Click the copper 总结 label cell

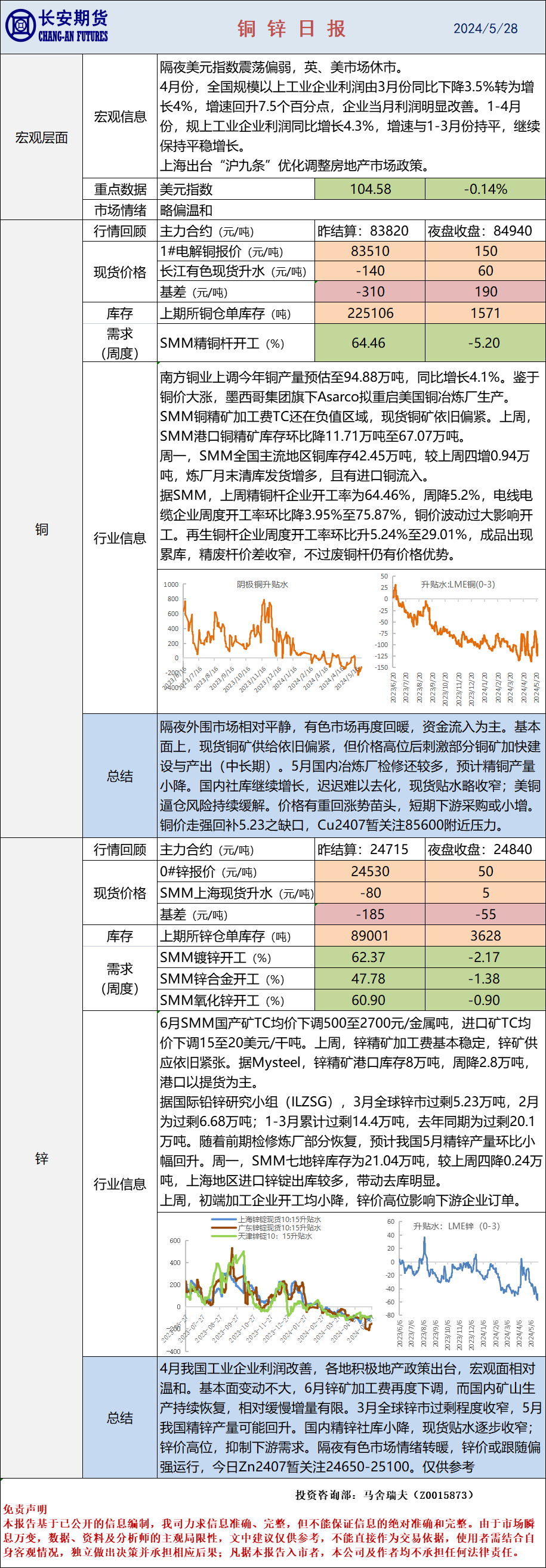click(120, 776)
